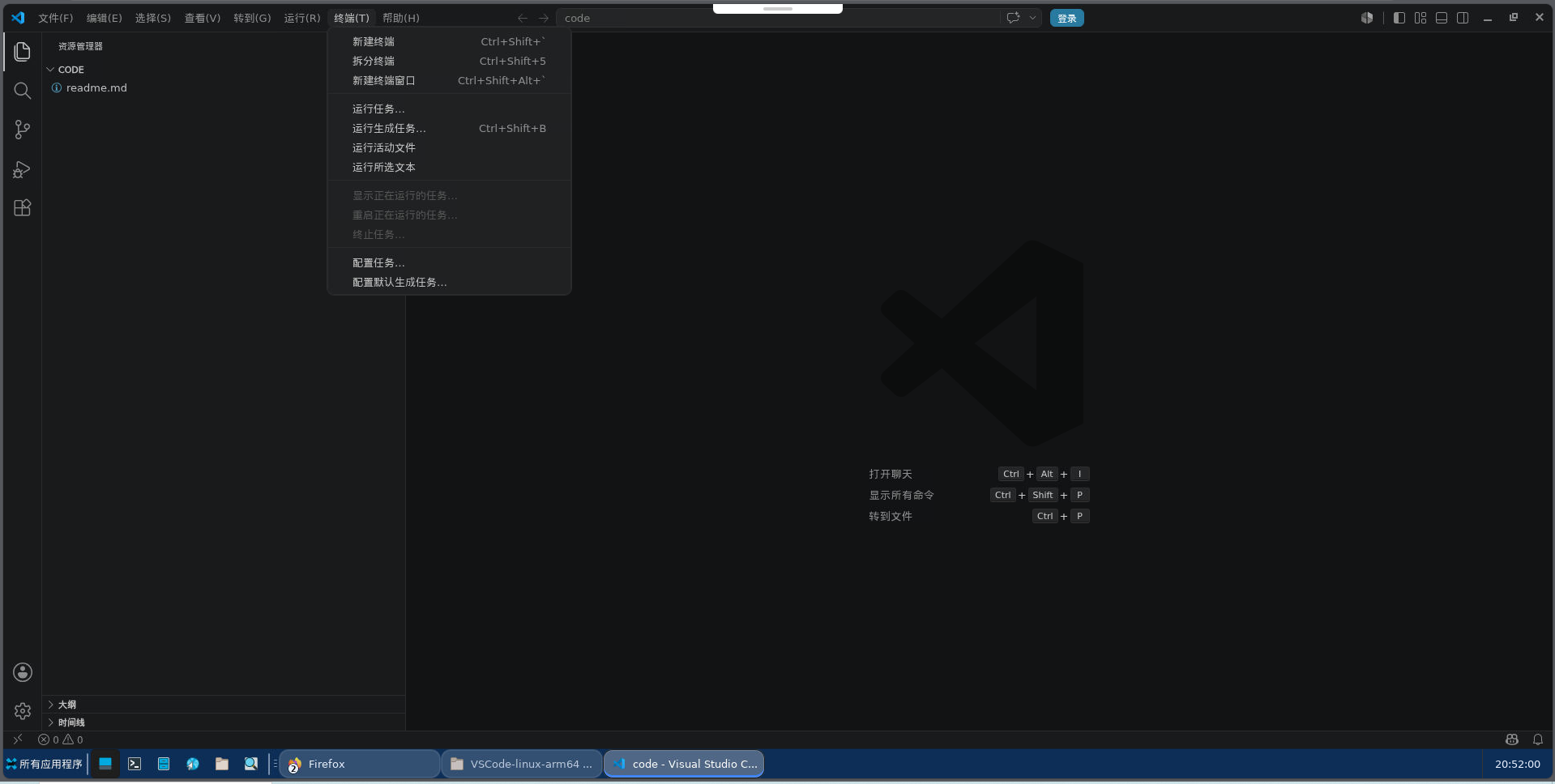The height and width of the screenshot is (784, 1555).
Task: Choose 配置默认生成任务... from the menu
Action: click(x=450, y=282)
